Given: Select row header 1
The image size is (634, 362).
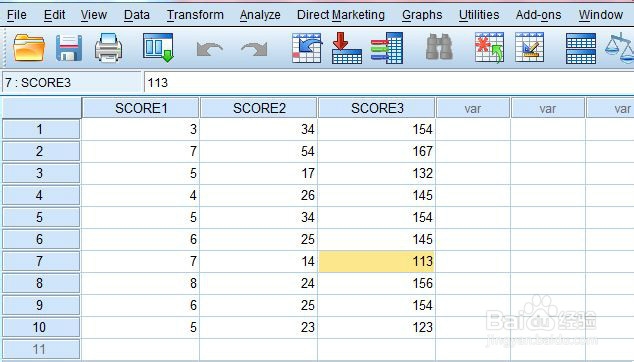Looking at the screenshot, I should pyautogui.click(x=41, y=129).
